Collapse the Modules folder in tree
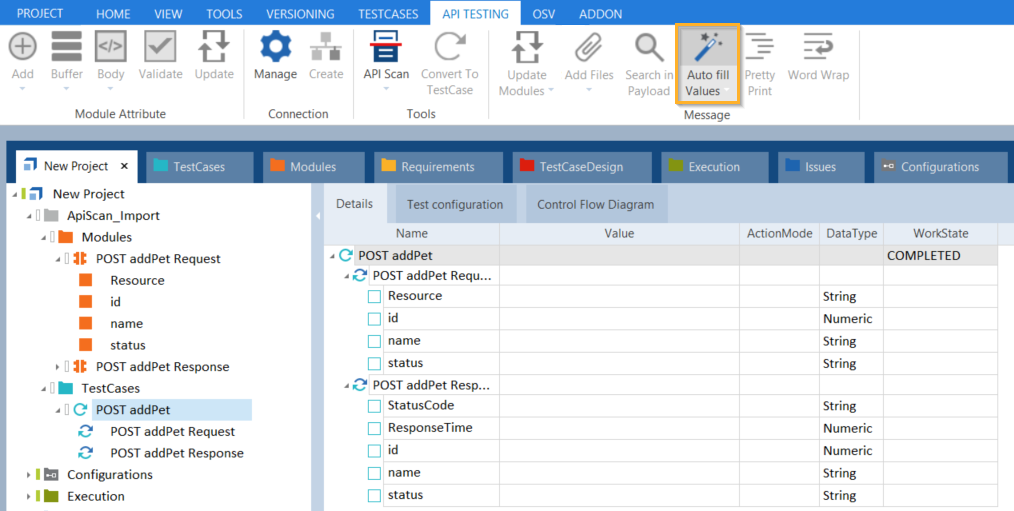 [43, 237]
